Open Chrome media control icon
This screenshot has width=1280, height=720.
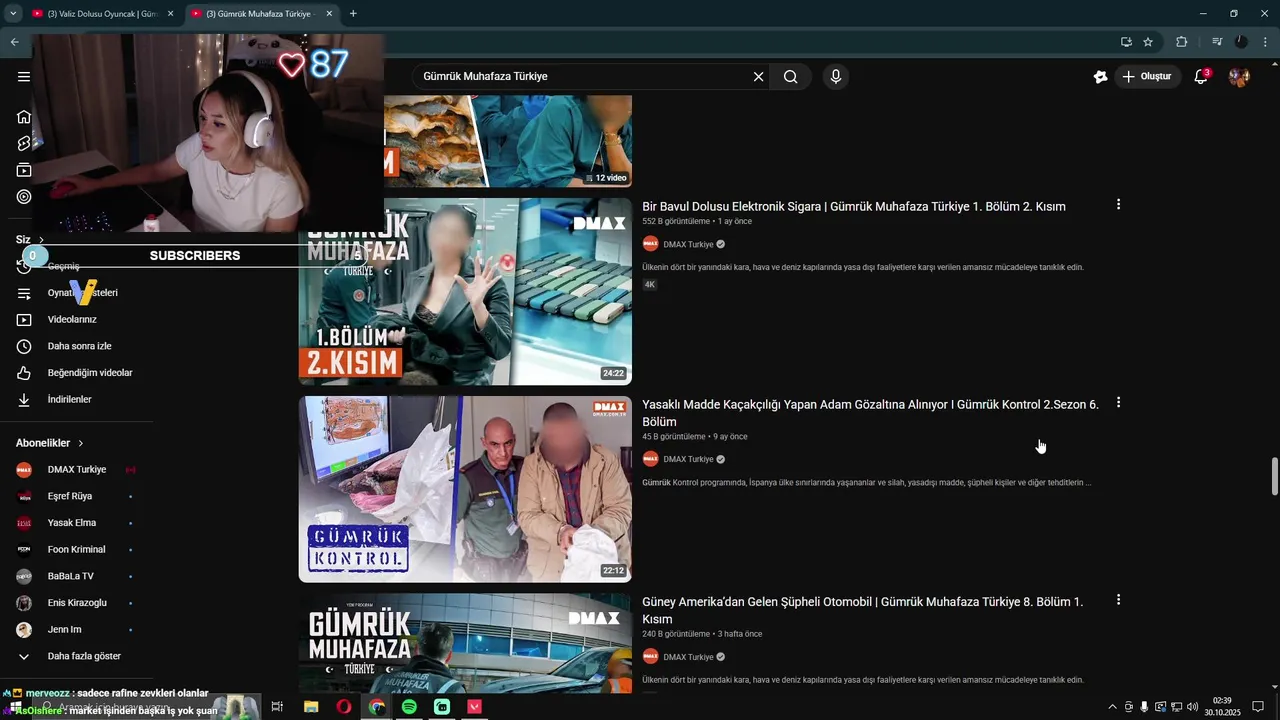pyautogui.click(x=1217, y=42)
